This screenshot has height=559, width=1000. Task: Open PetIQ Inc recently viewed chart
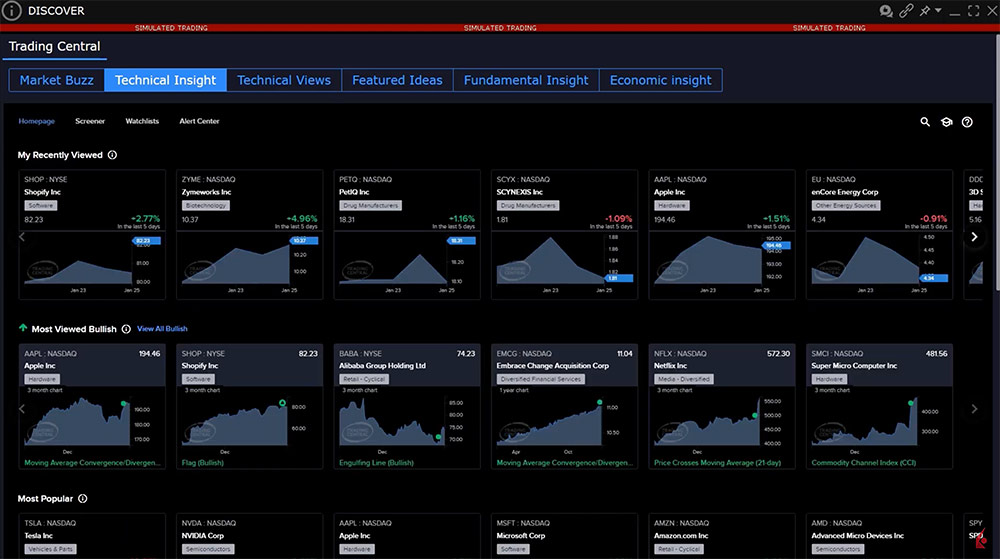pyautogui.click(x=407, y=265)
